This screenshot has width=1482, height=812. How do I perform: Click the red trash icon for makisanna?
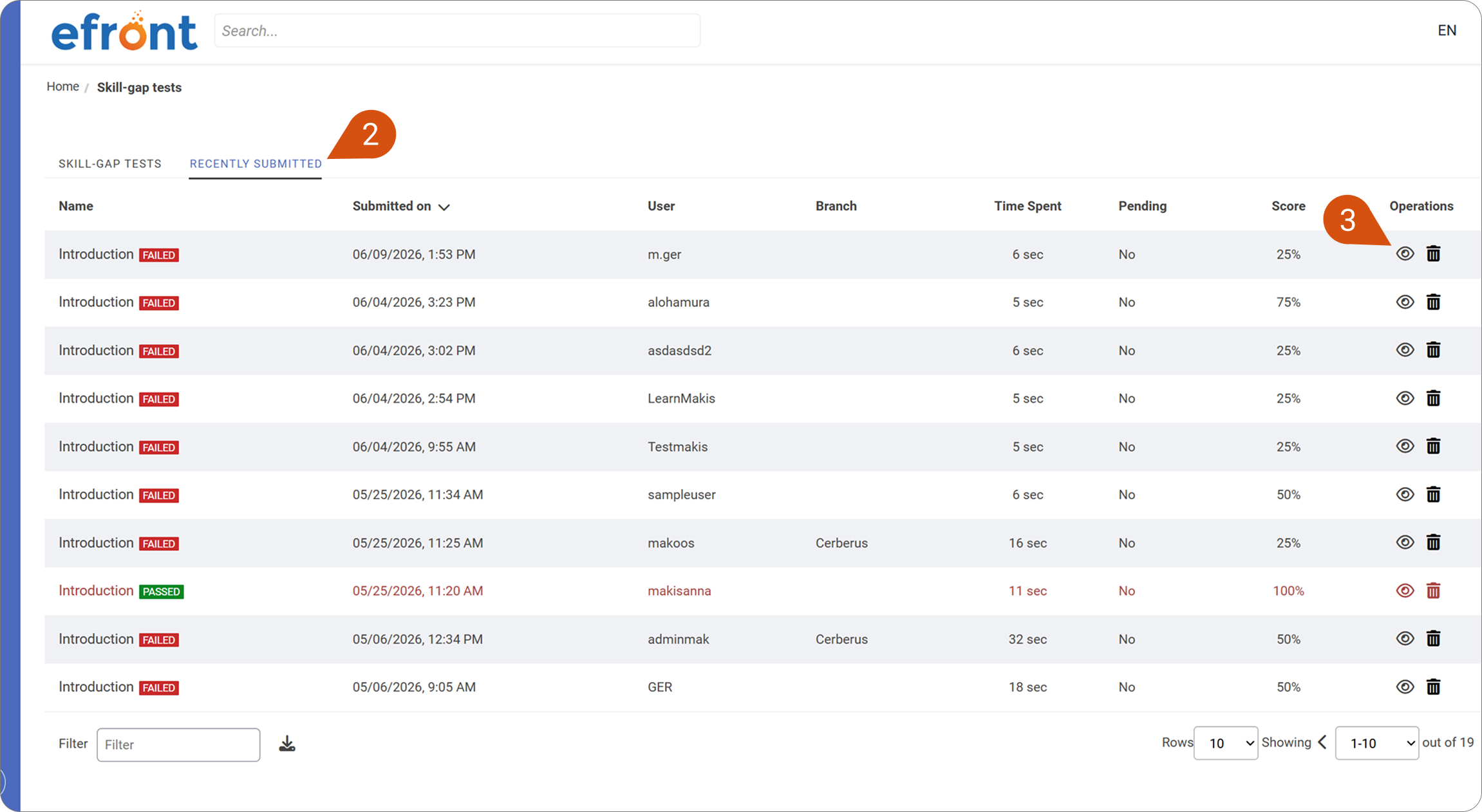pyautogui.click(x=1433, y=591)
